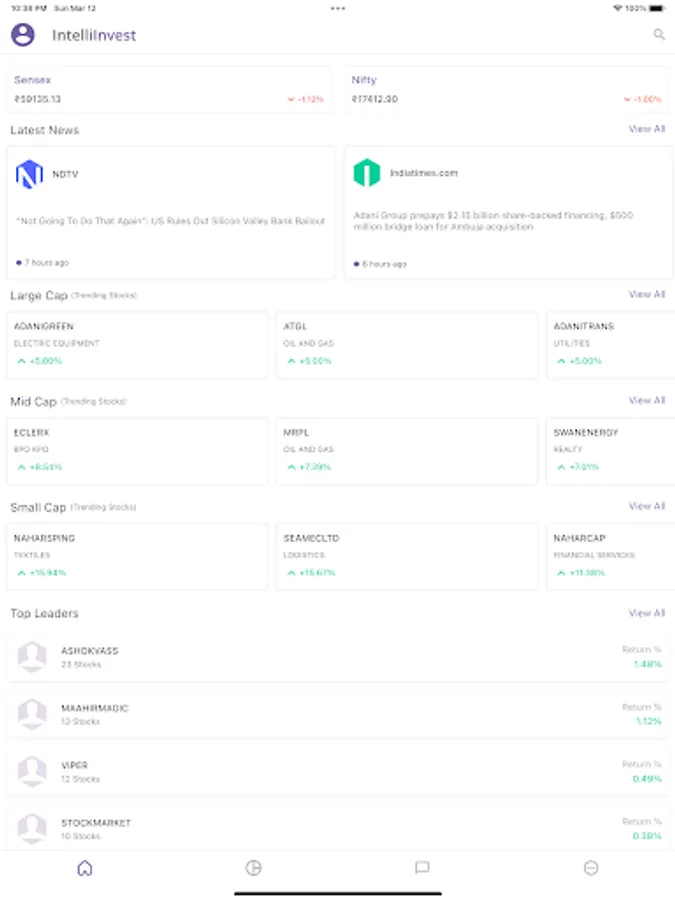
Task: View all Mid Cap stocks
Action: [646, 400]
